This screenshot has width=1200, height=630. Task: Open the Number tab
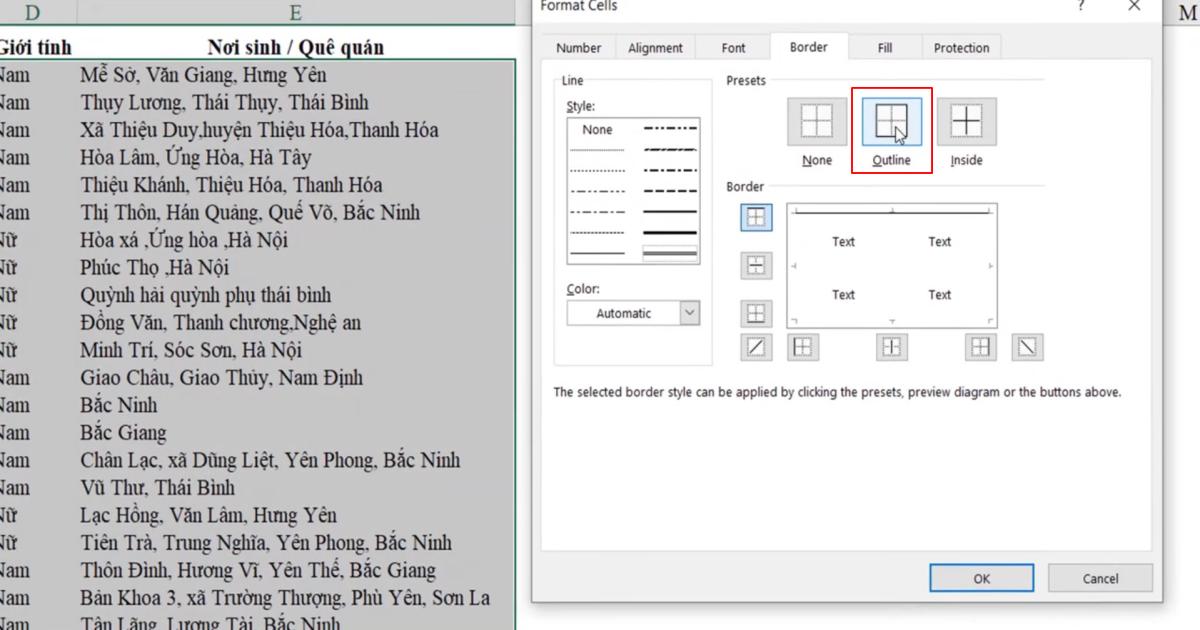tap(578, 47)
